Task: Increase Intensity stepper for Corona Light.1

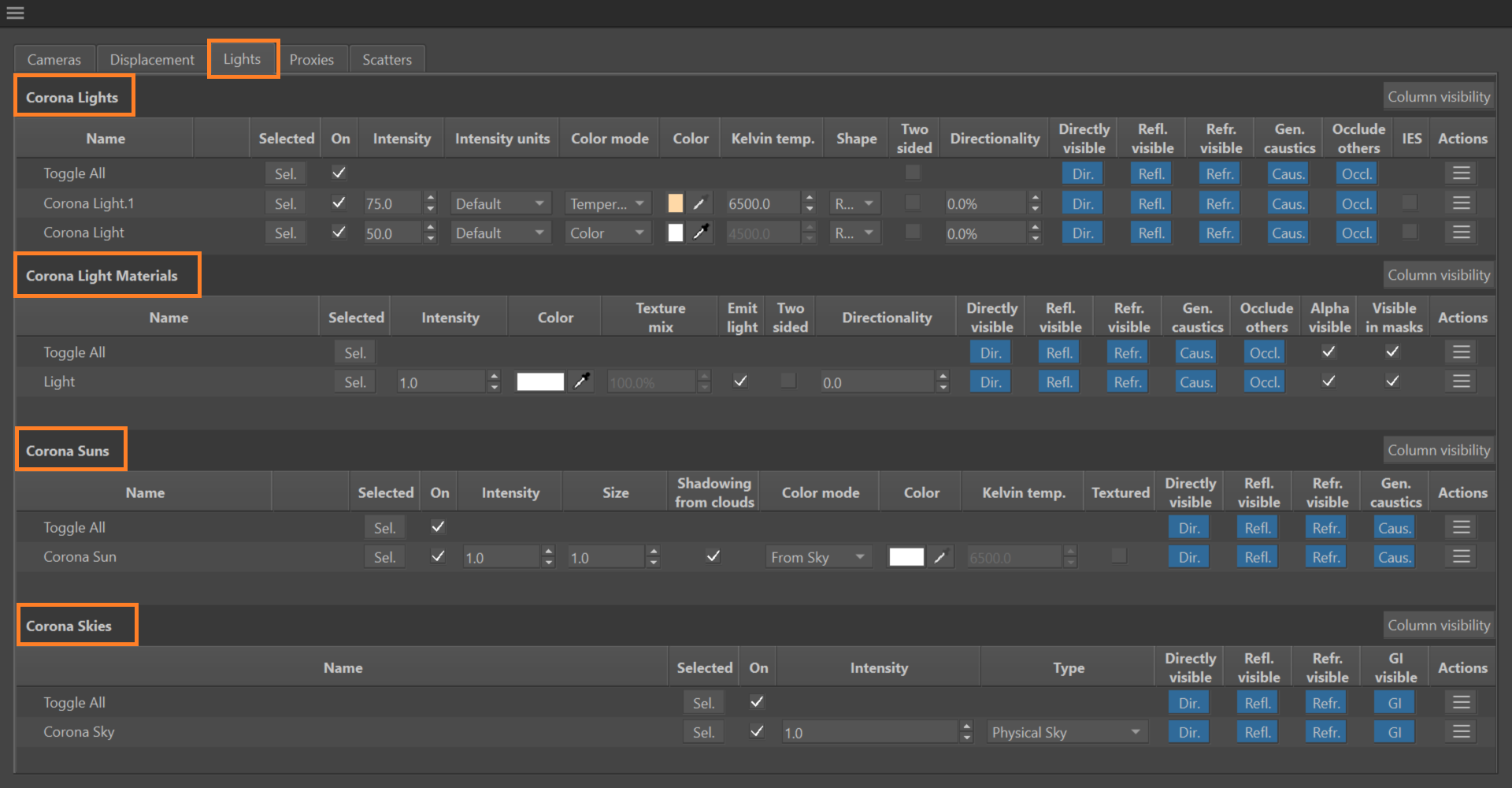Action: point(430,198)
